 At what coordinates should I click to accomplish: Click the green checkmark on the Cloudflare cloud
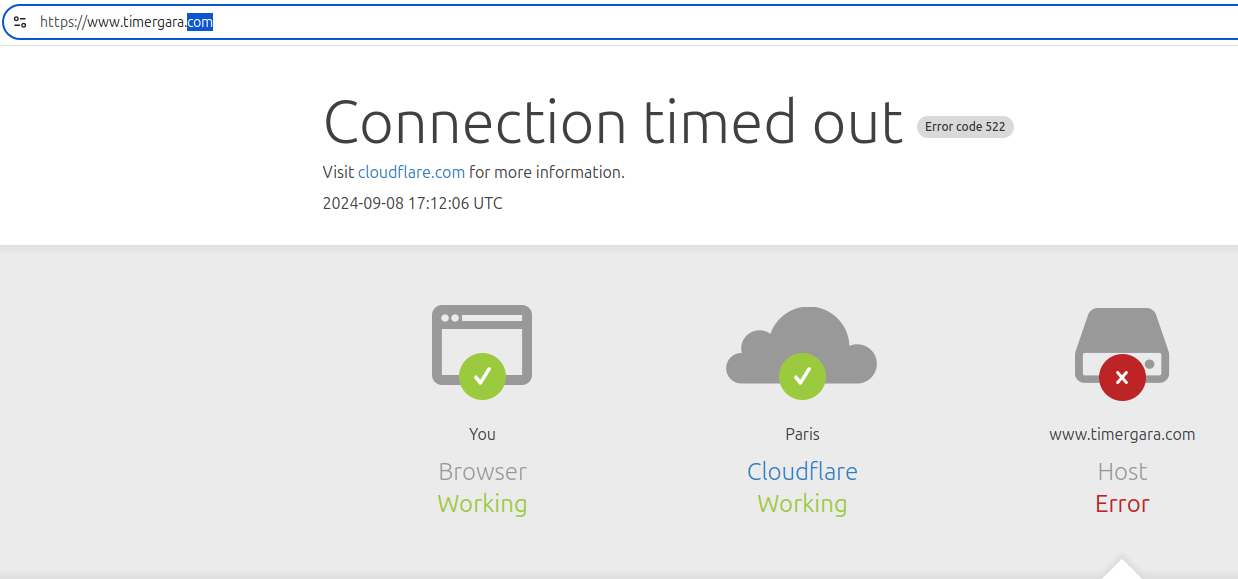tap(801, 378)
